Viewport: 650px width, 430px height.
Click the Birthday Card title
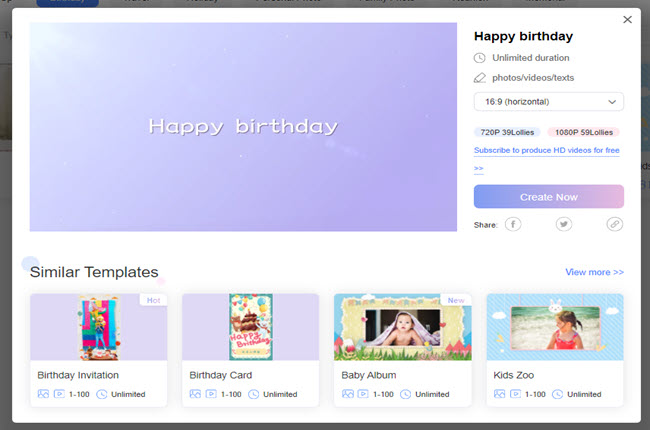(x=221, y=375)
